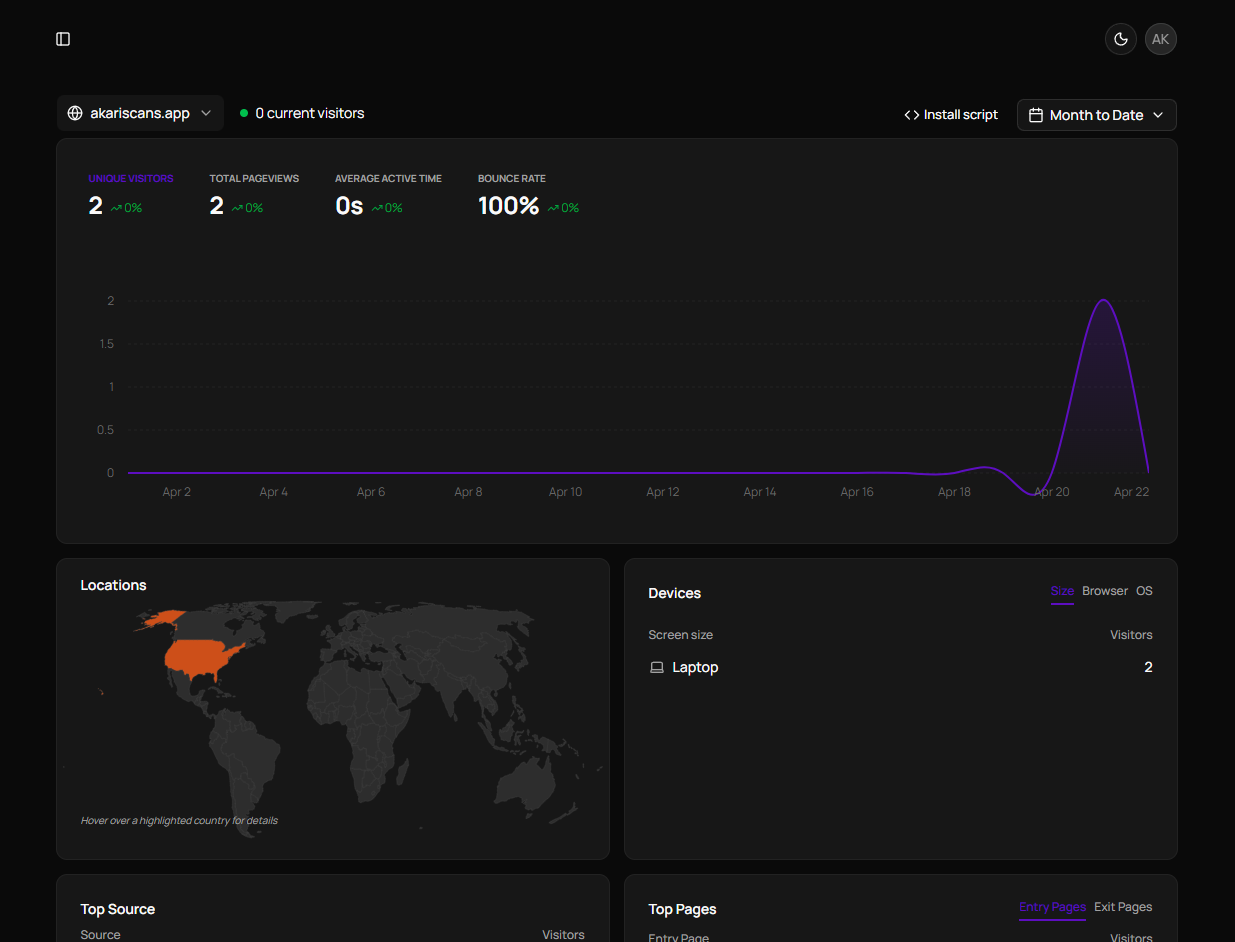Select the Total Pageviews metric
This screenshot has height=942, width=1235.
click(254, 195)
